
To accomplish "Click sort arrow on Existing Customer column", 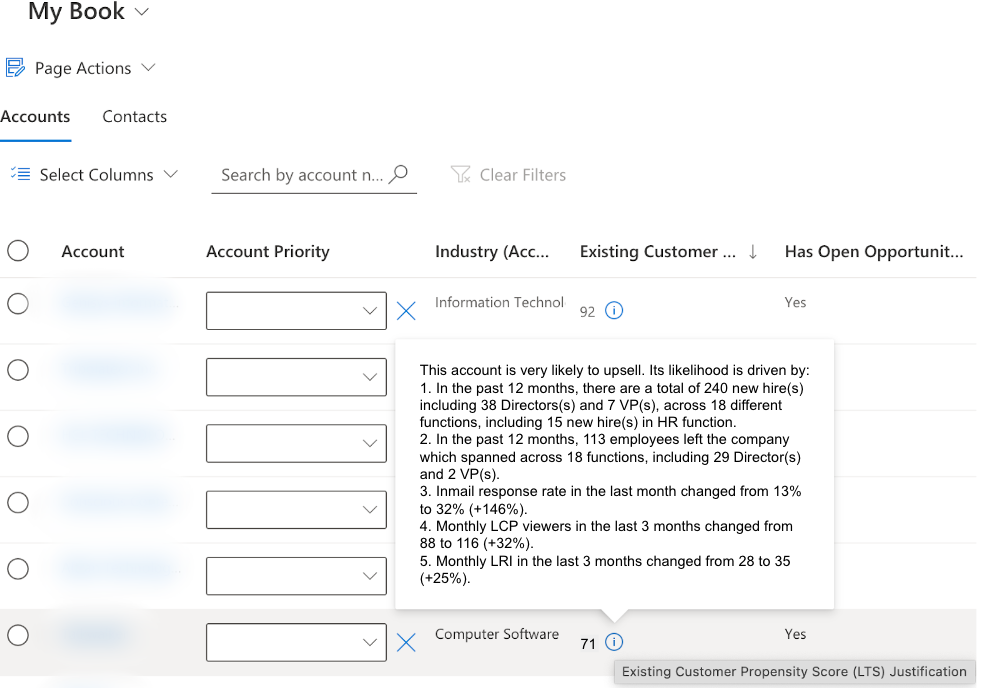I will pyautogui.click(x=753, y=252).
